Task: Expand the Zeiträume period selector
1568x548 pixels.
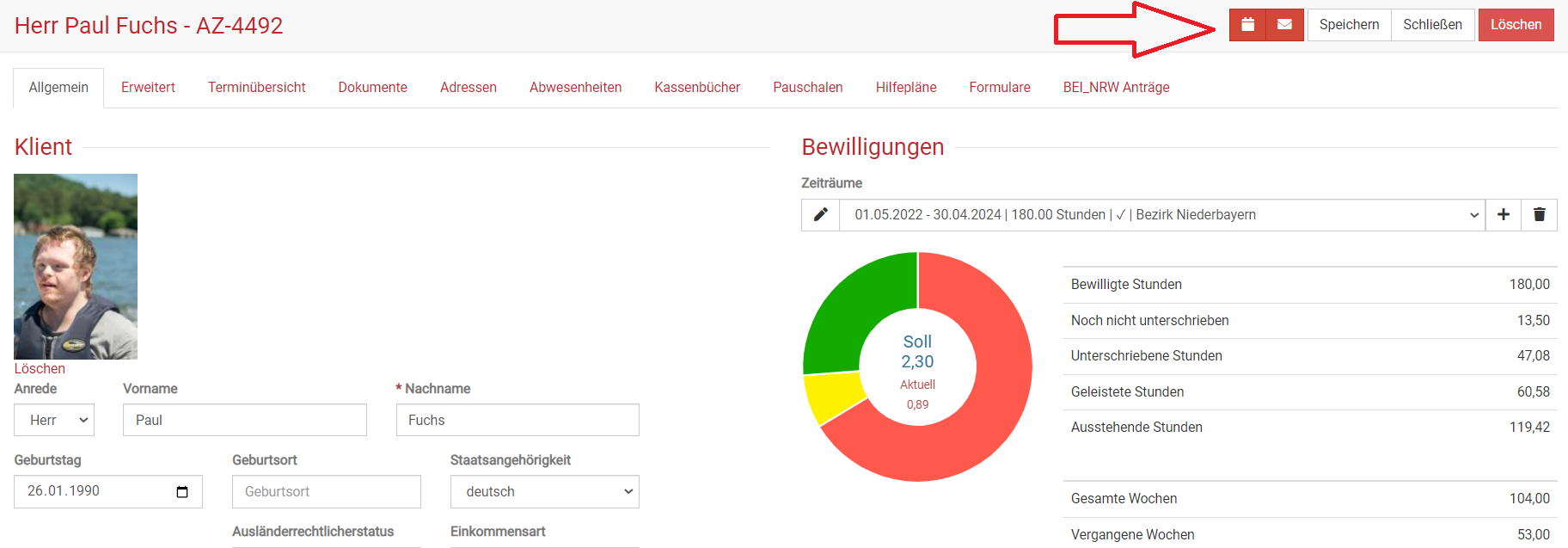Action: coord(1162,215)
